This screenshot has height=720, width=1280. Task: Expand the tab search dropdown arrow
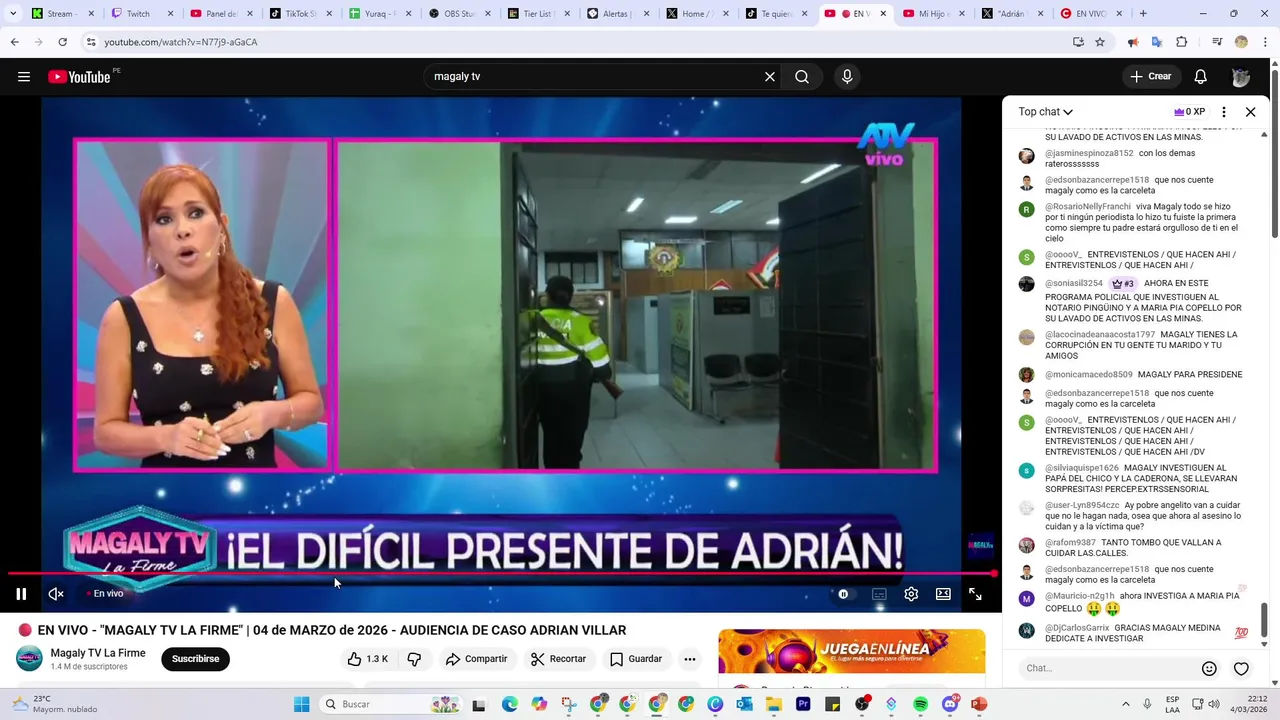coord(13,14)
